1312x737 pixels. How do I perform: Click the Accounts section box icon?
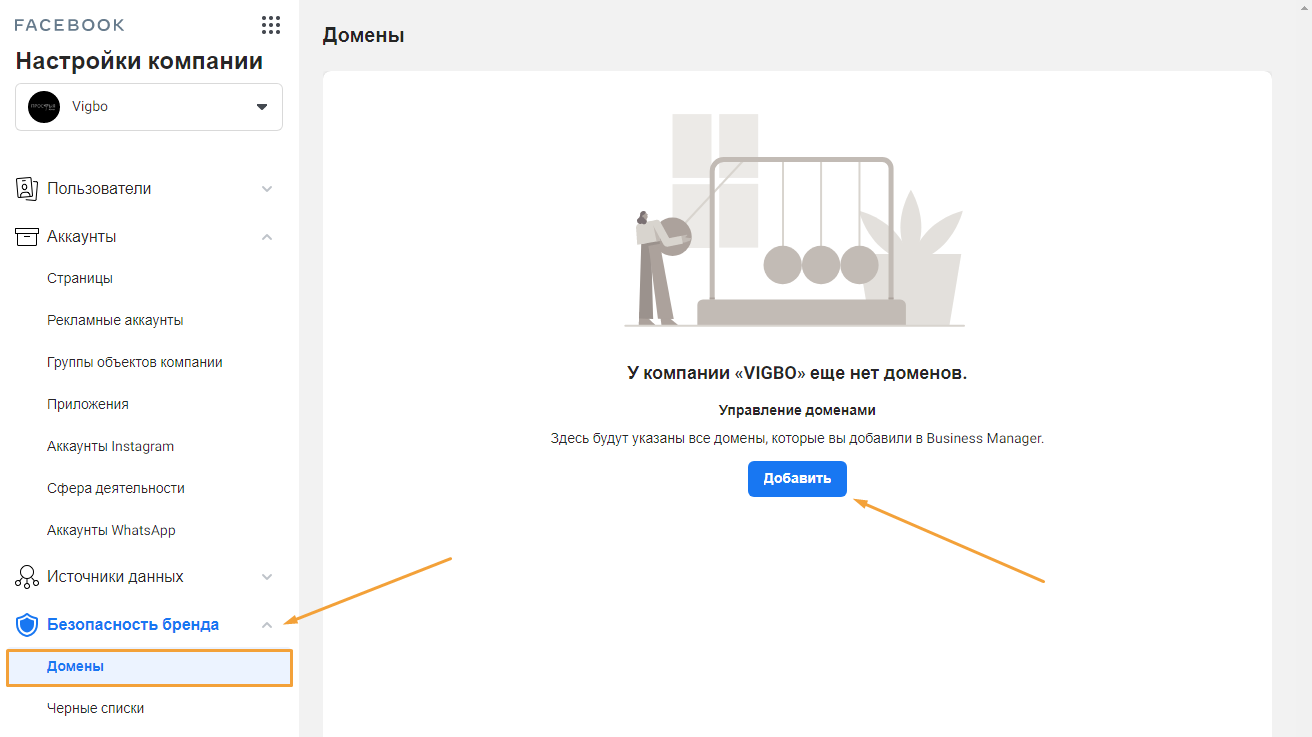27,236
